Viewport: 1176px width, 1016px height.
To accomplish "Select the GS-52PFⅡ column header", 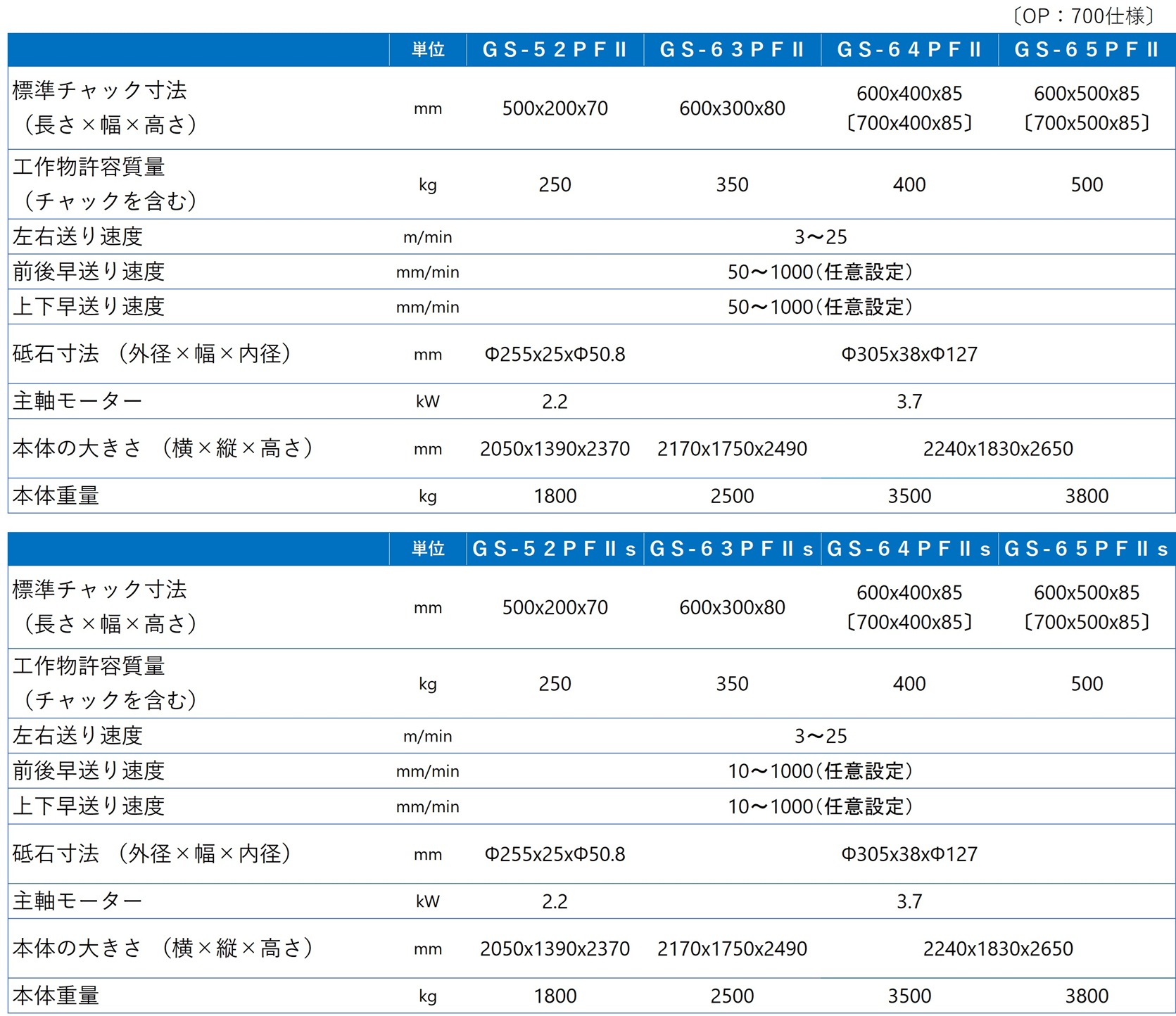I will [x=555, y=50].
